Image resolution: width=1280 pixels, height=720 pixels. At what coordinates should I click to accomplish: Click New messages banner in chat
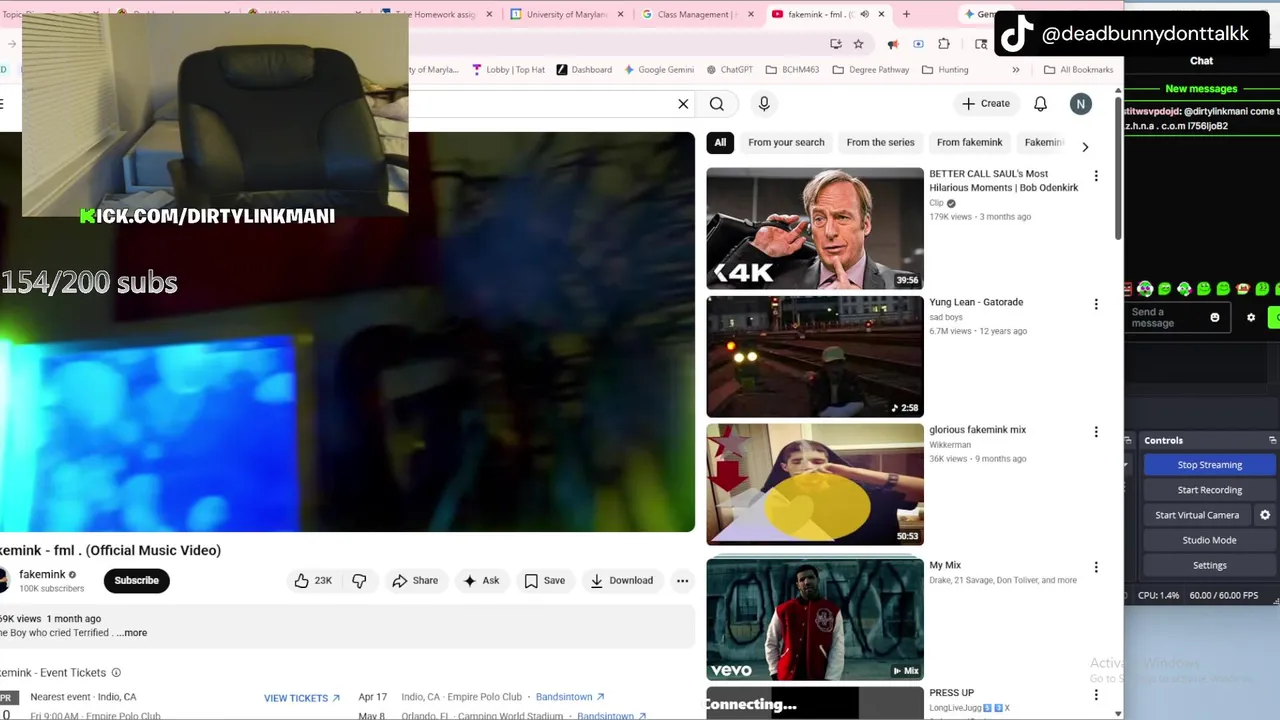pyautogui.click(x=1201, y=89)
